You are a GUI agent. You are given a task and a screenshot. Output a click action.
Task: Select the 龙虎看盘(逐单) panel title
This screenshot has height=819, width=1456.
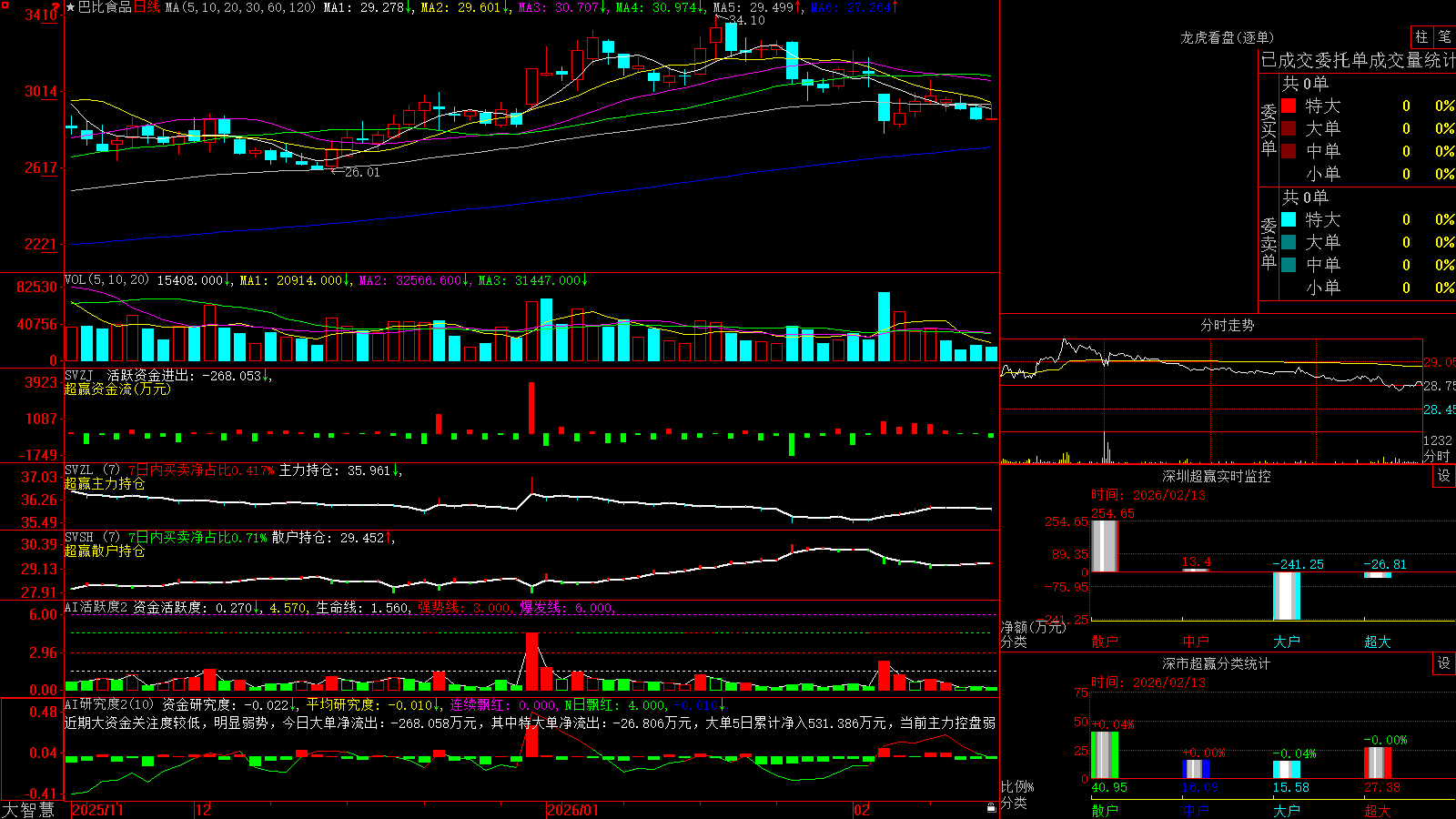tap(1227, 37)
